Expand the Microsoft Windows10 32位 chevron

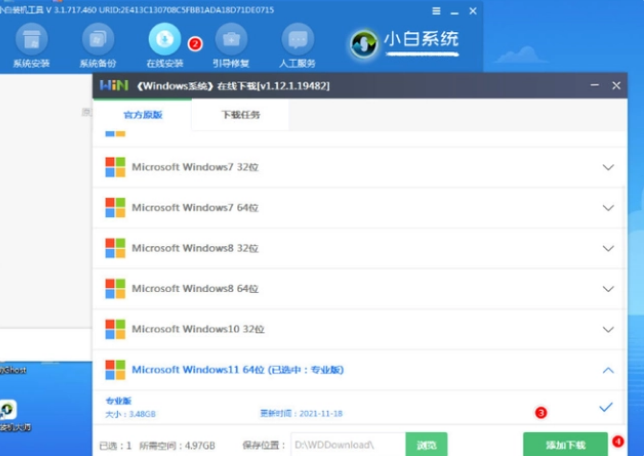(608, 329)
